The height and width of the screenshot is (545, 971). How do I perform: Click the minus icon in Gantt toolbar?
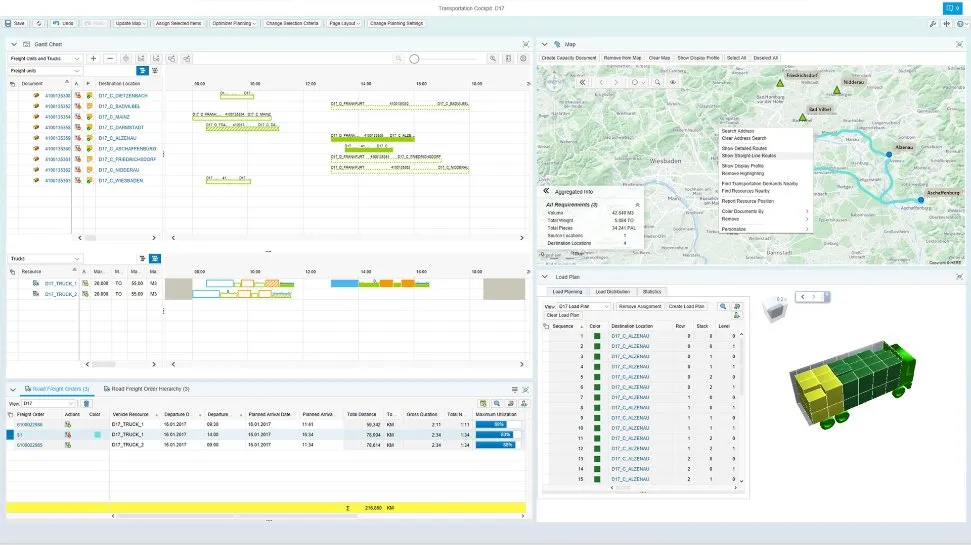tap(110, 59)
